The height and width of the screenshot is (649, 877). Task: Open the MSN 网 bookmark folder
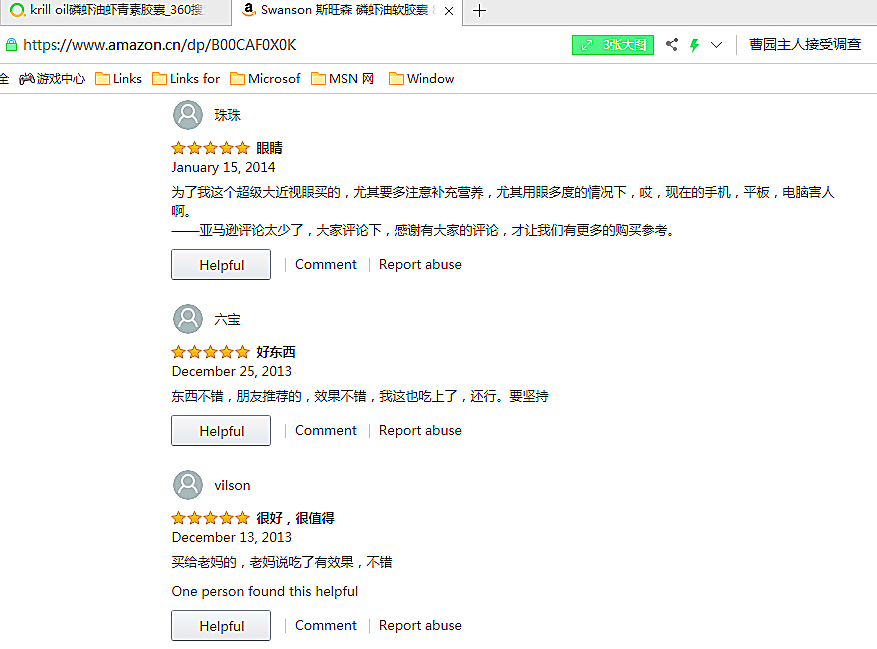coord(342,79)
